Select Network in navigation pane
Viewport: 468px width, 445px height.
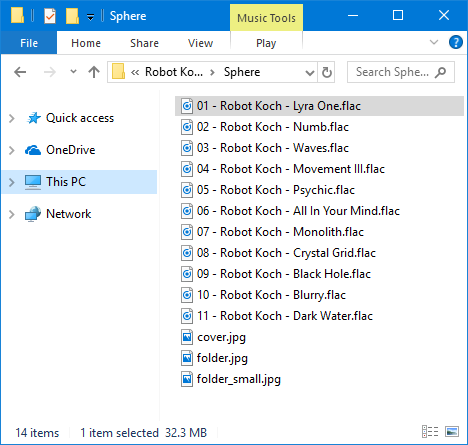point(69,214)
